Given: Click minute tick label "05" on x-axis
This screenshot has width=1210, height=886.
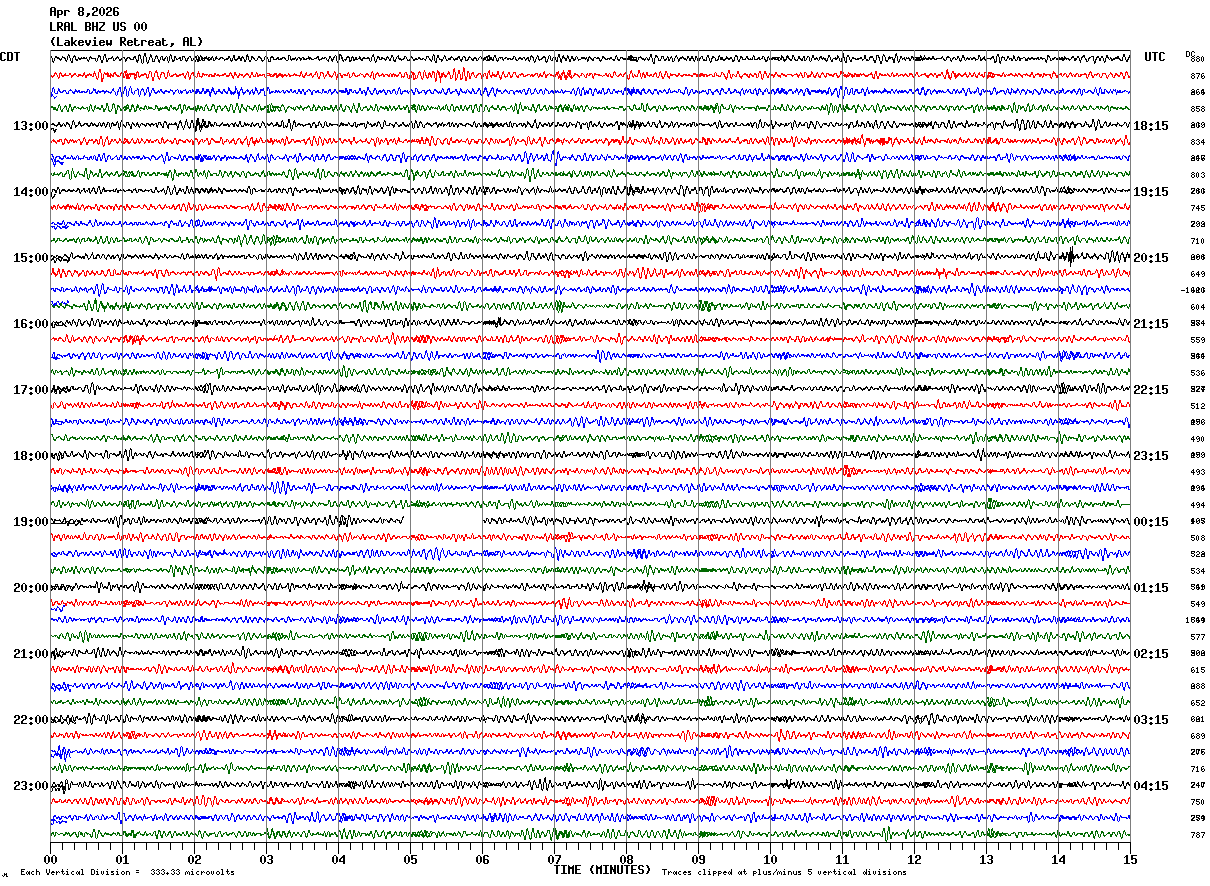Looking at the screenshot, I should 410,859.
